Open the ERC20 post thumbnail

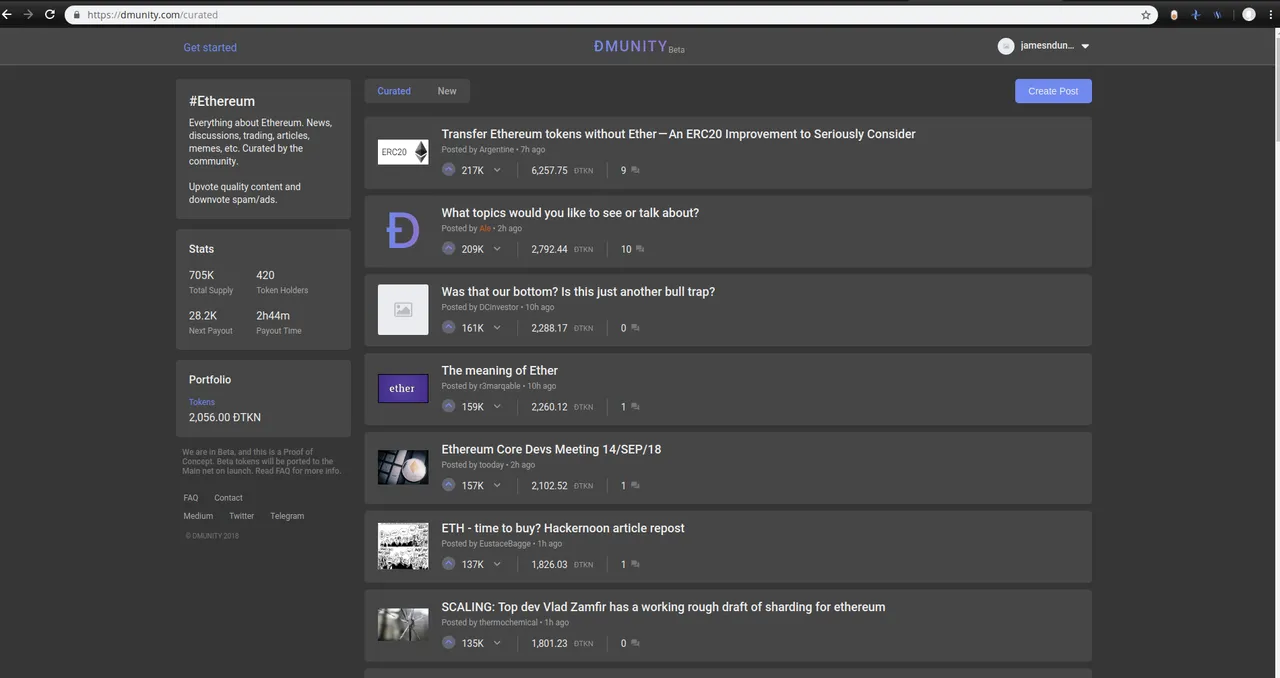pyautogui.click(x=403, y=152)
